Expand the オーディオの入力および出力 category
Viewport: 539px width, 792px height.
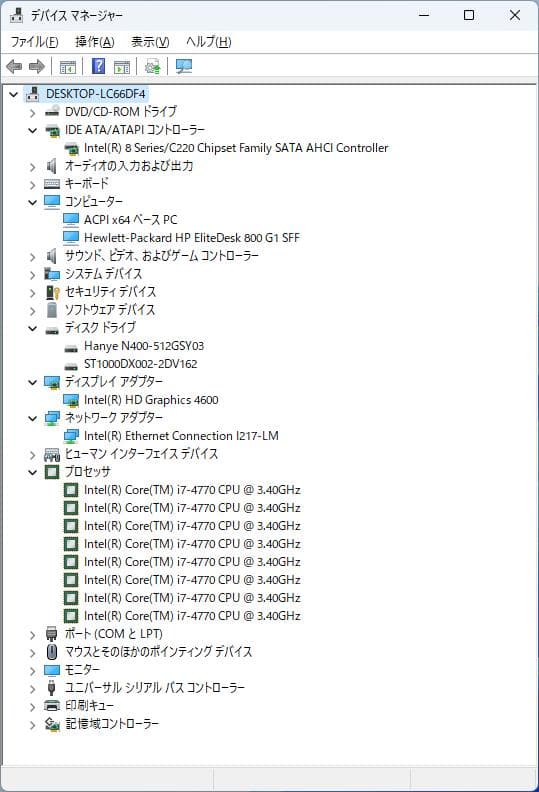coord(33,166)
